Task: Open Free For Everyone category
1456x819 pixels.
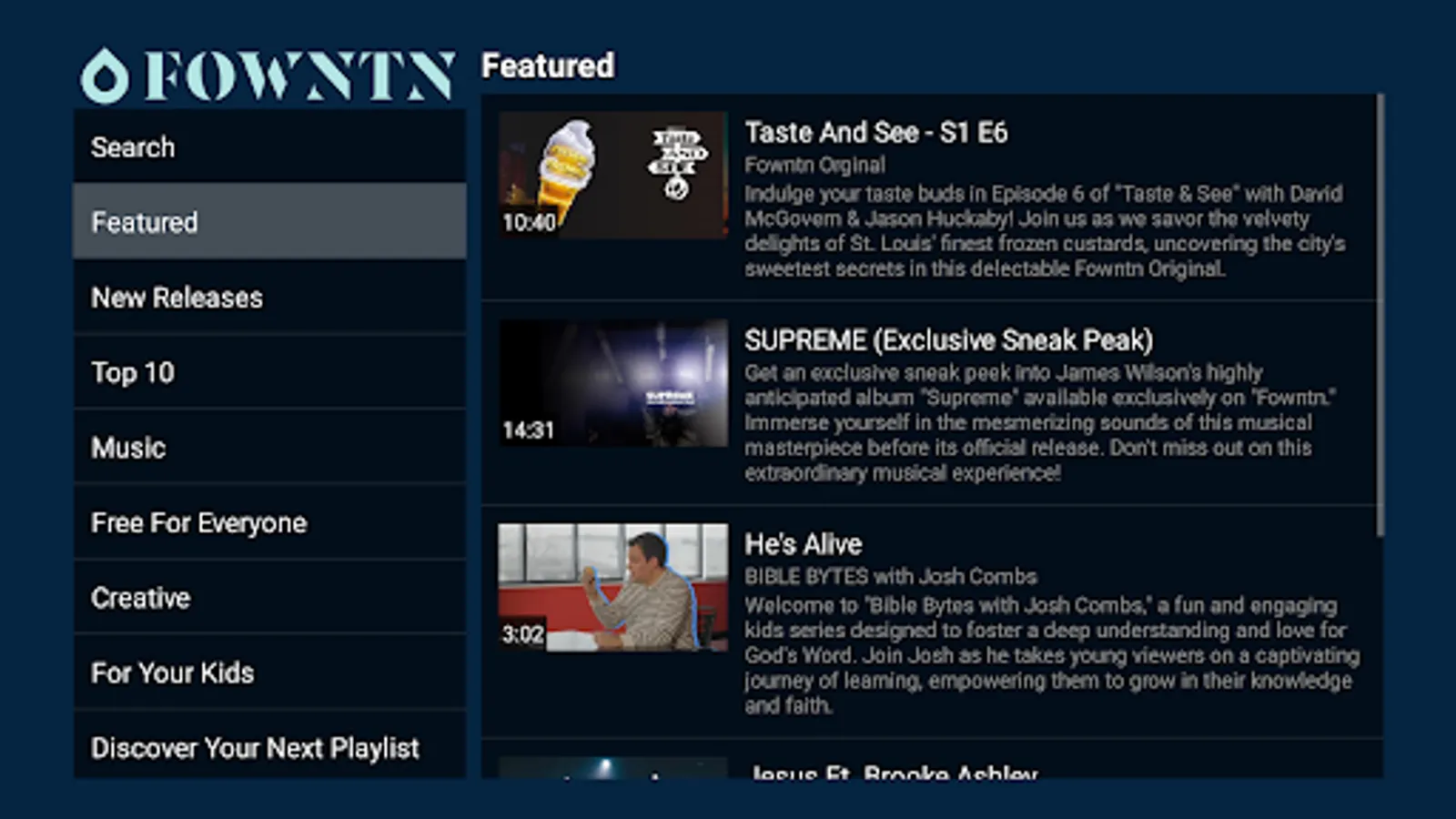Action: coord(269,522)
